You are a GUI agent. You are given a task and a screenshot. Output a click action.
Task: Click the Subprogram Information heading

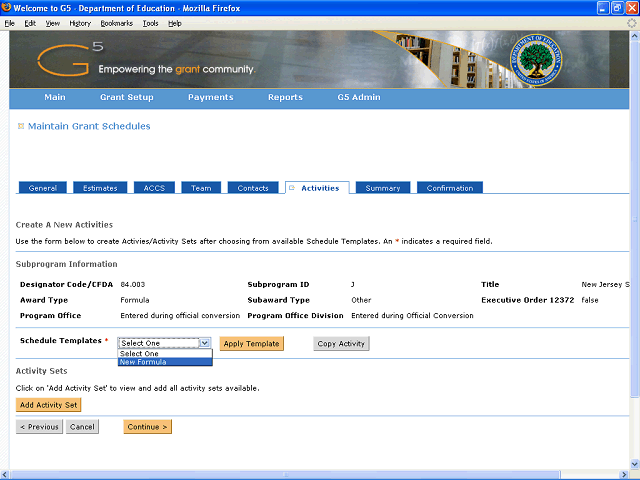[x=67, y=264]
